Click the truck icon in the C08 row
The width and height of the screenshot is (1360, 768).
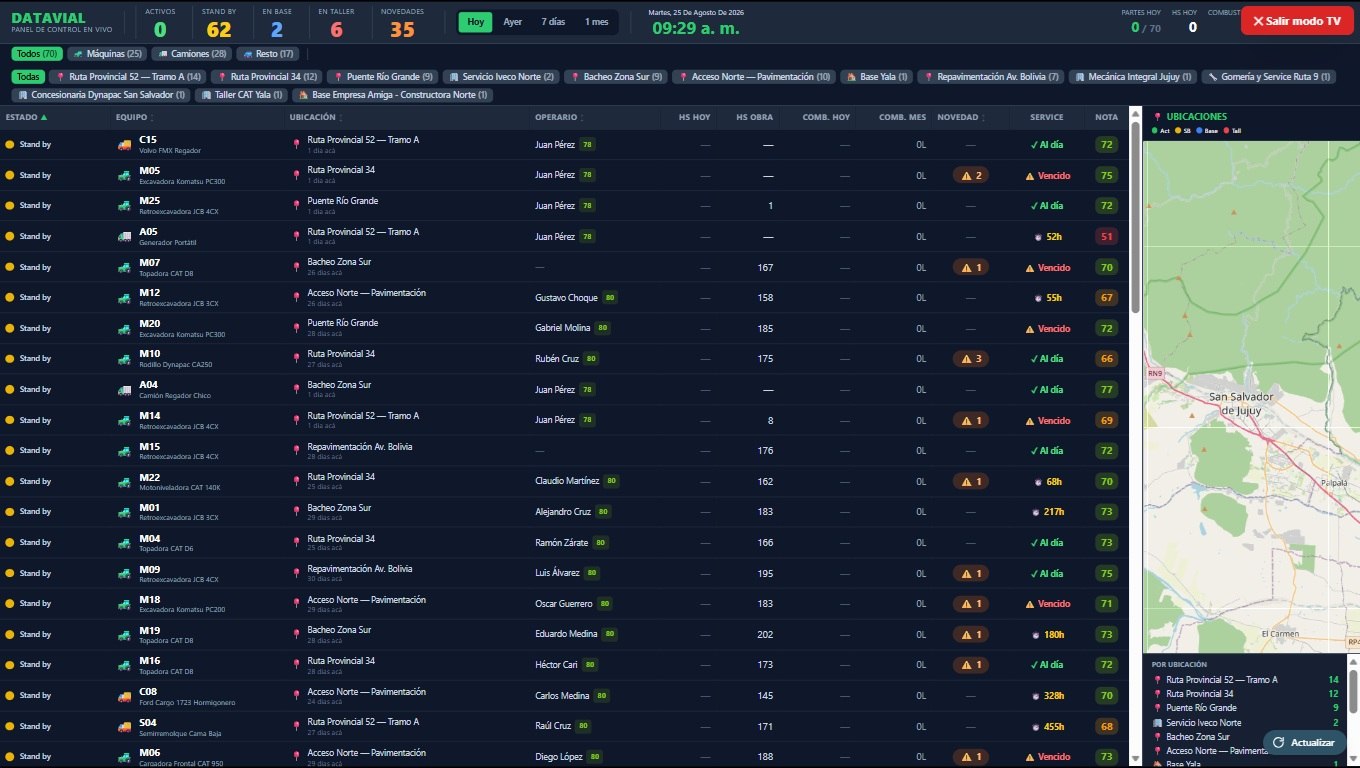tap(124, 696)
